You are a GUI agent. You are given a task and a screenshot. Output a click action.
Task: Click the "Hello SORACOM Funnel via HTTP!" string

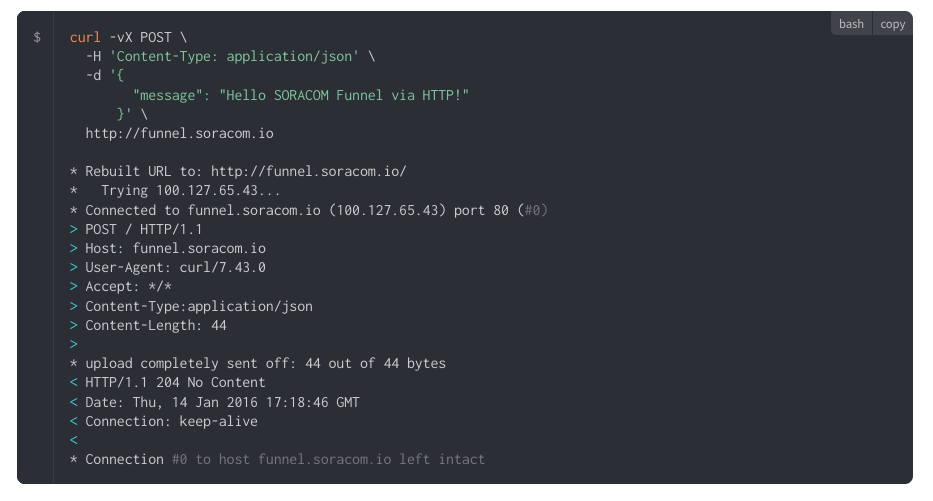coord(346,94)
